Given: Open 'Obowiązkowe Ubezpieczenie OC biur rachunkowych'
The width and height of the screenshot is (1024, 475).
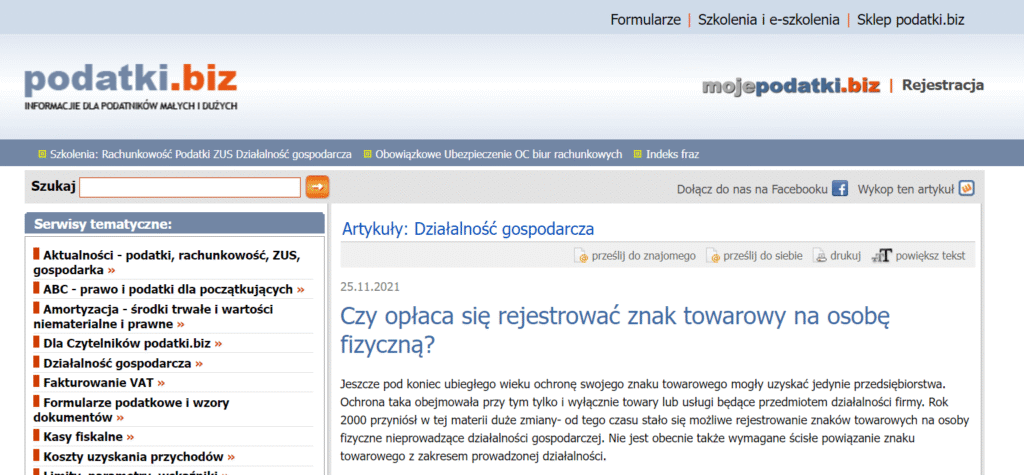Looking at the screenshot, I should pyautogui.click(x=498, y=154).
